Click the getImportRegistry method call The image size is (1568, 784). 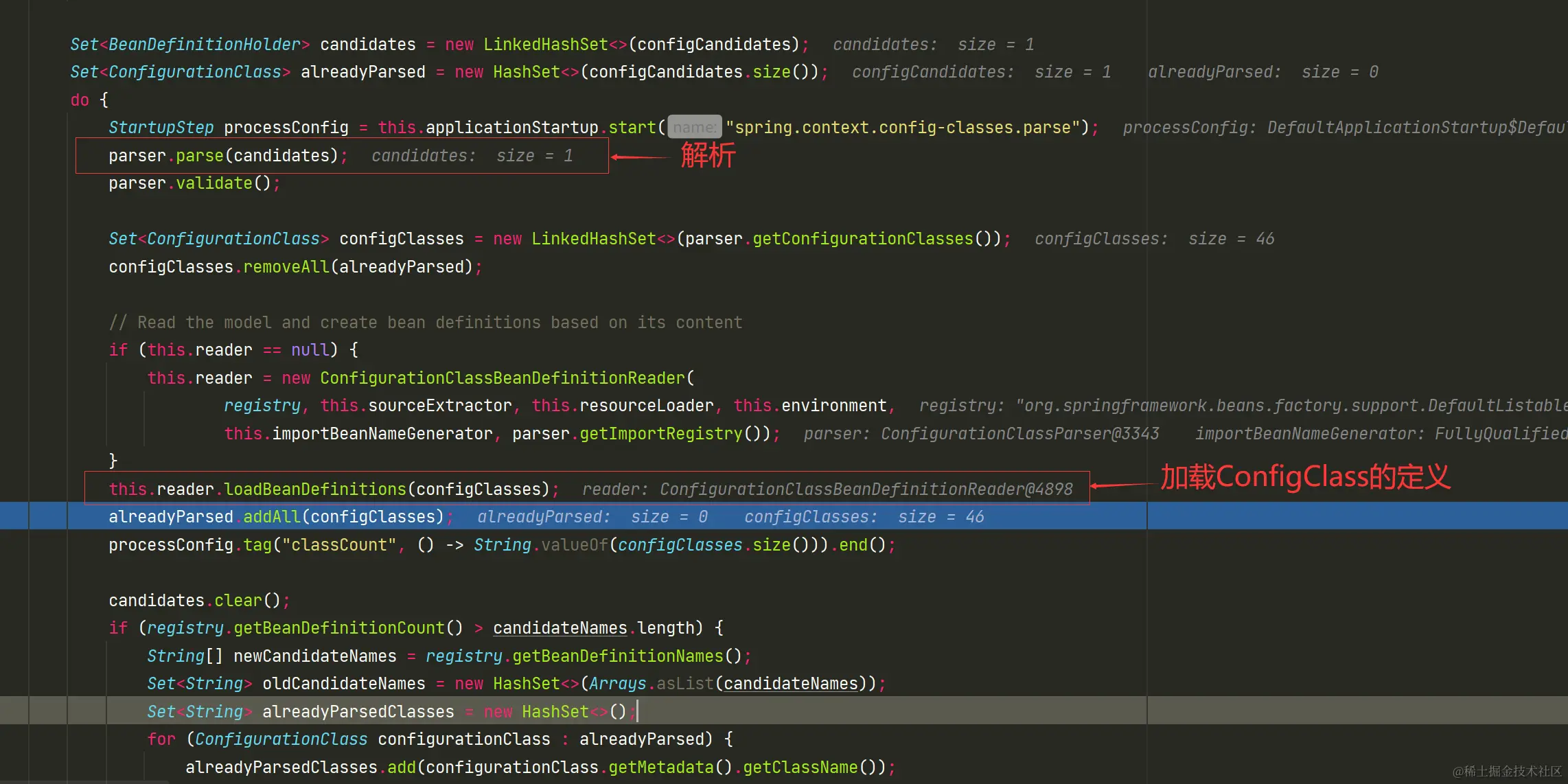[661, 434]
